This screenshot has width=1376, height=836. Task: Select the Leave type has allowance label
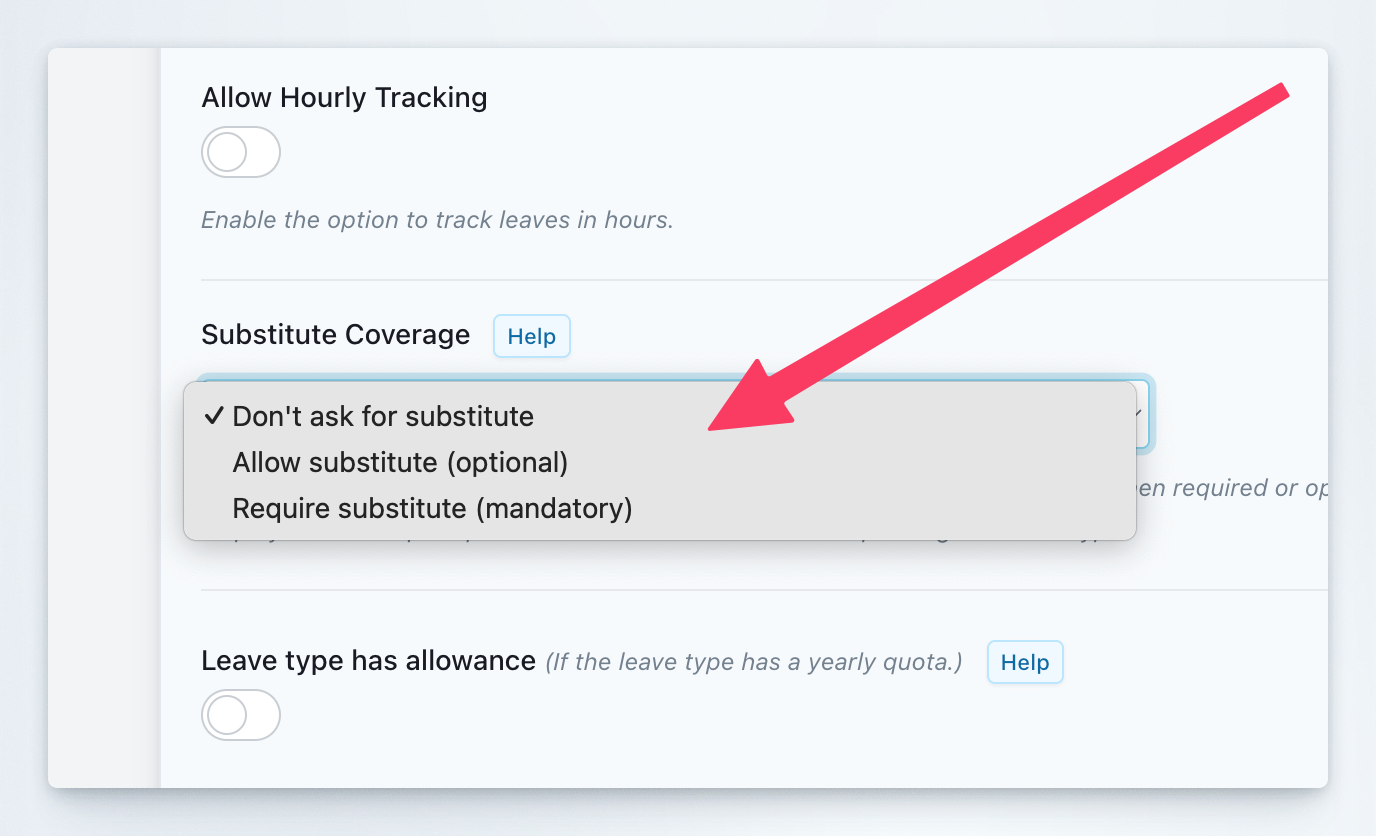coord(368,660)
